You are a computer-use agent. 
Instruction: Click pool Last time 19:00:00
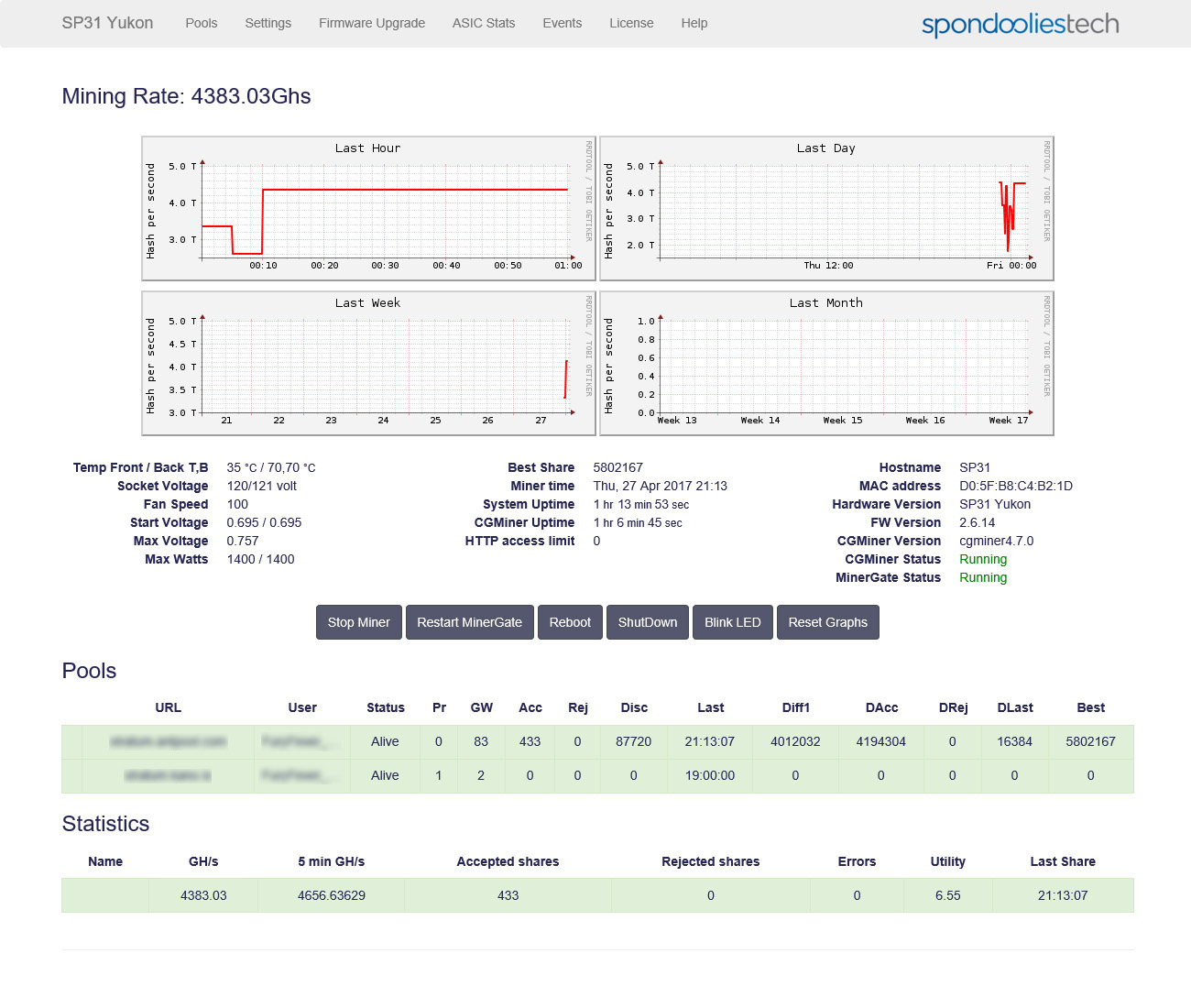(x=710, y=775)
